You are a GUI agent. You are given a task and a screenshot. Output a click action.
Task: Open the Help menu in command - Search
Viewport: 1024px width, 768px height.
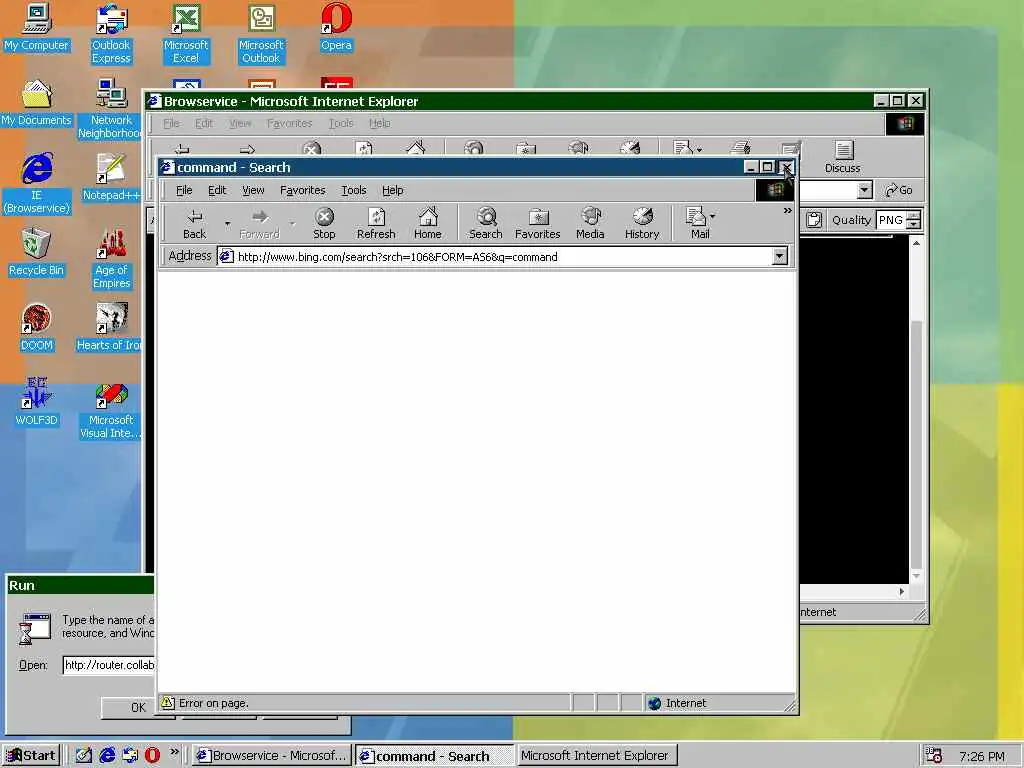click(392, 190)
